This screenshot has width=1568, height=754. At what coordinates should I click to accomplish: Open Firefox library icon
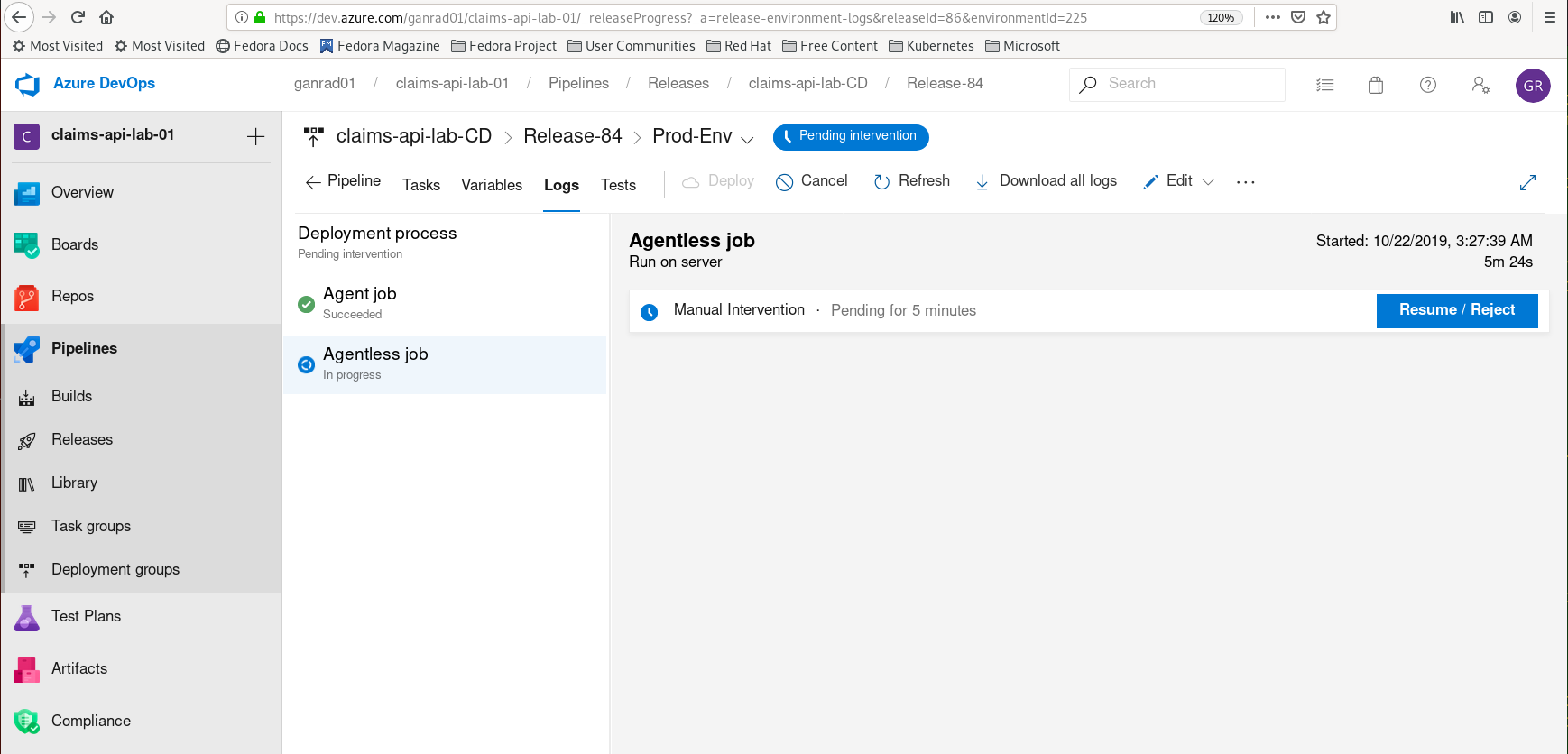coord(1457,17)
